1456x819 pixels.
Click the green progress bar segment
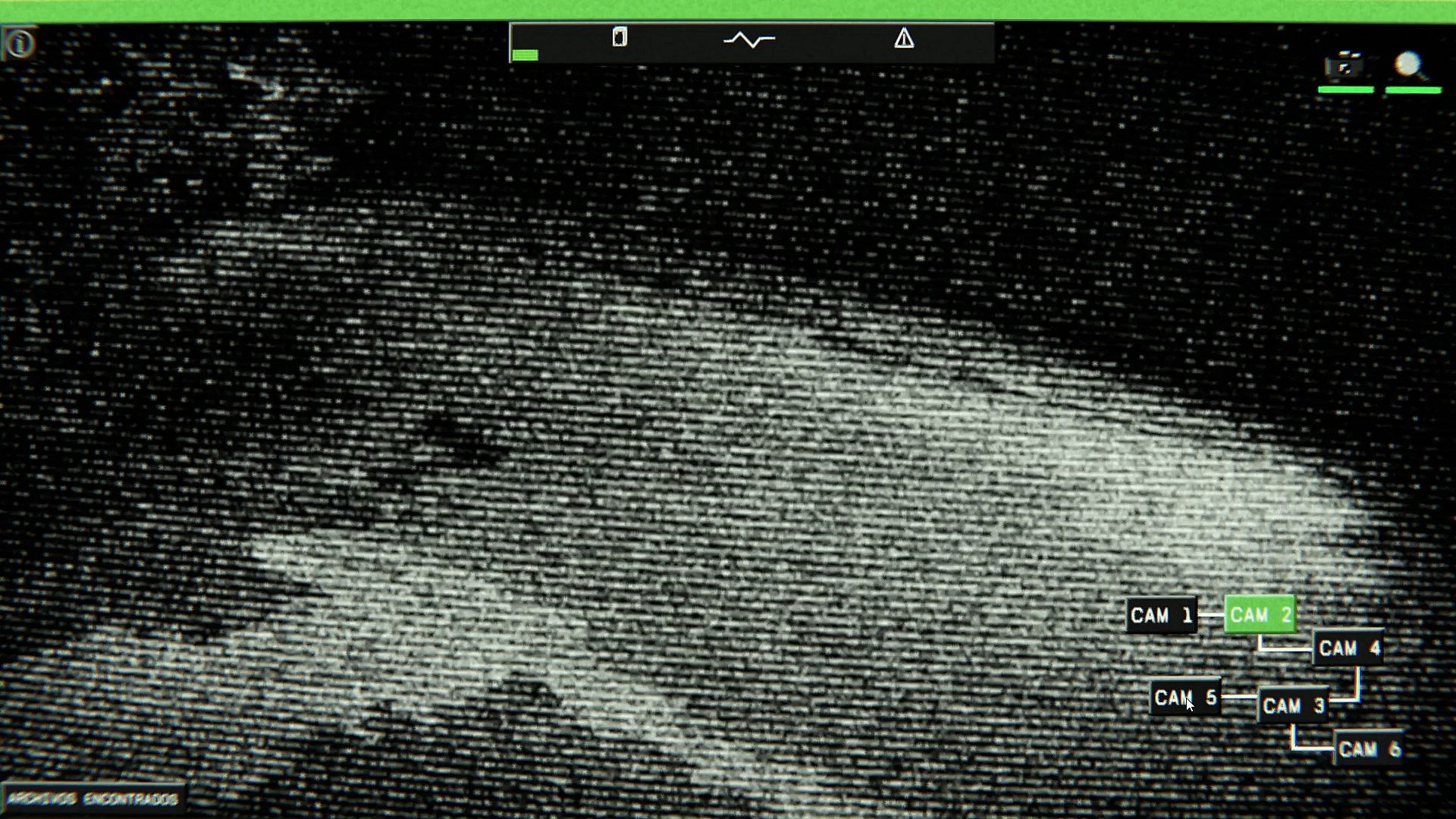525,55
